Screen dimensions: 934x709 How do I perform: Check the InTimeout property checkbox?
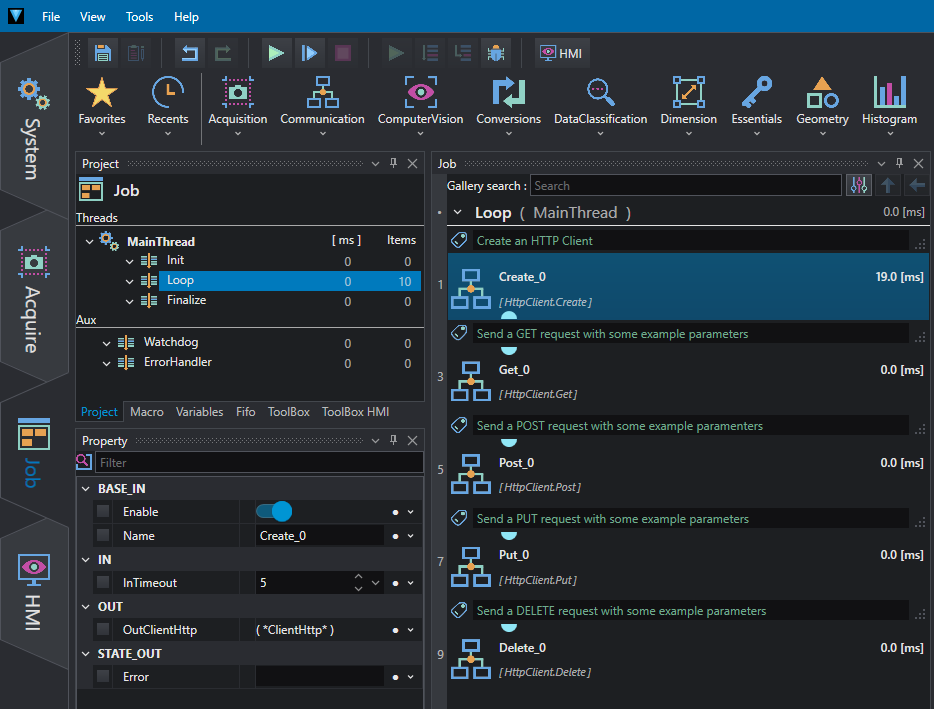[x=103, y=582]
